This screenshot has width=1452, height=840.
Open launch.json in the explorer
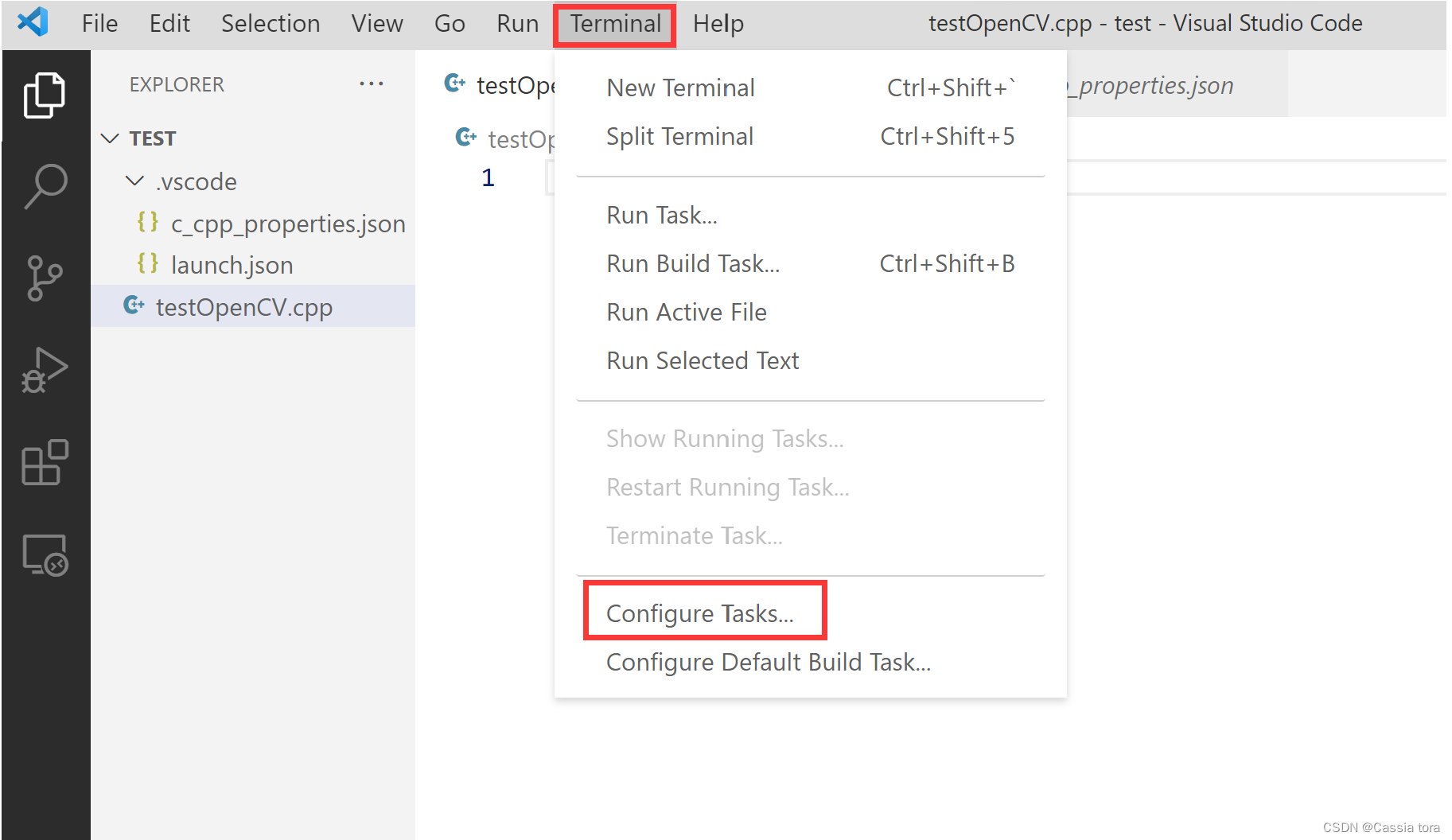click(x=253, y=265)
